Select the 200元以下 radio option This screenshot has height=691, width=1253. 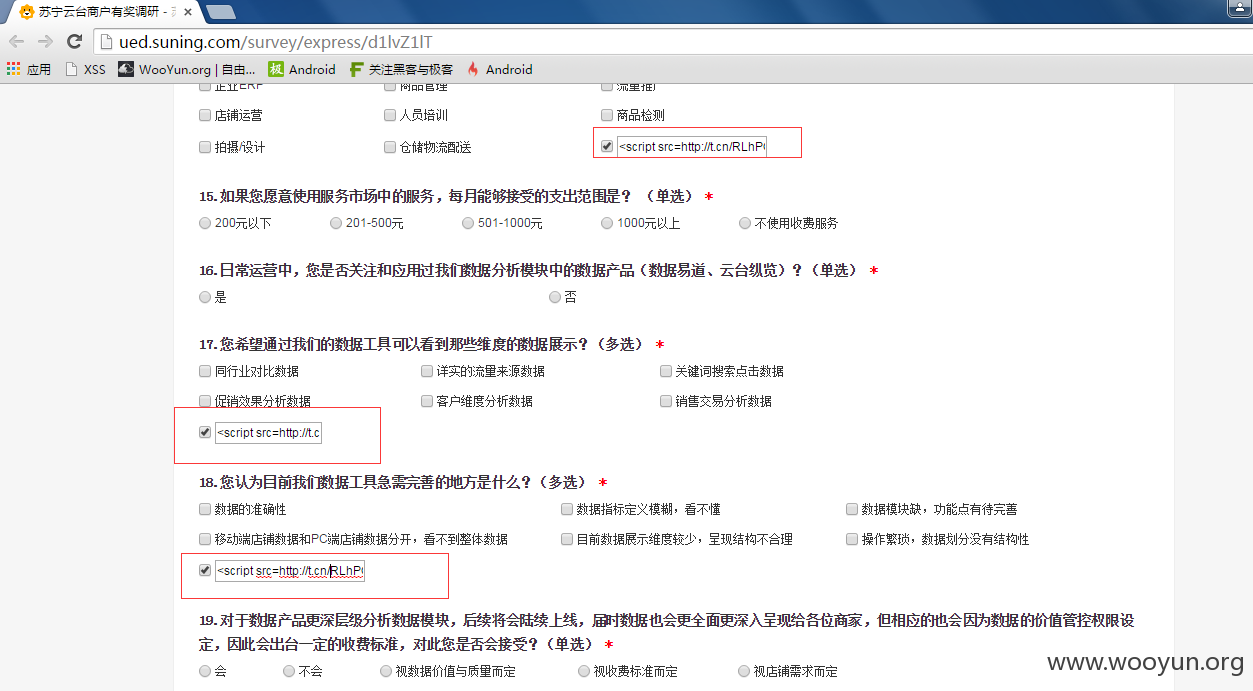[x=205, y=223]
